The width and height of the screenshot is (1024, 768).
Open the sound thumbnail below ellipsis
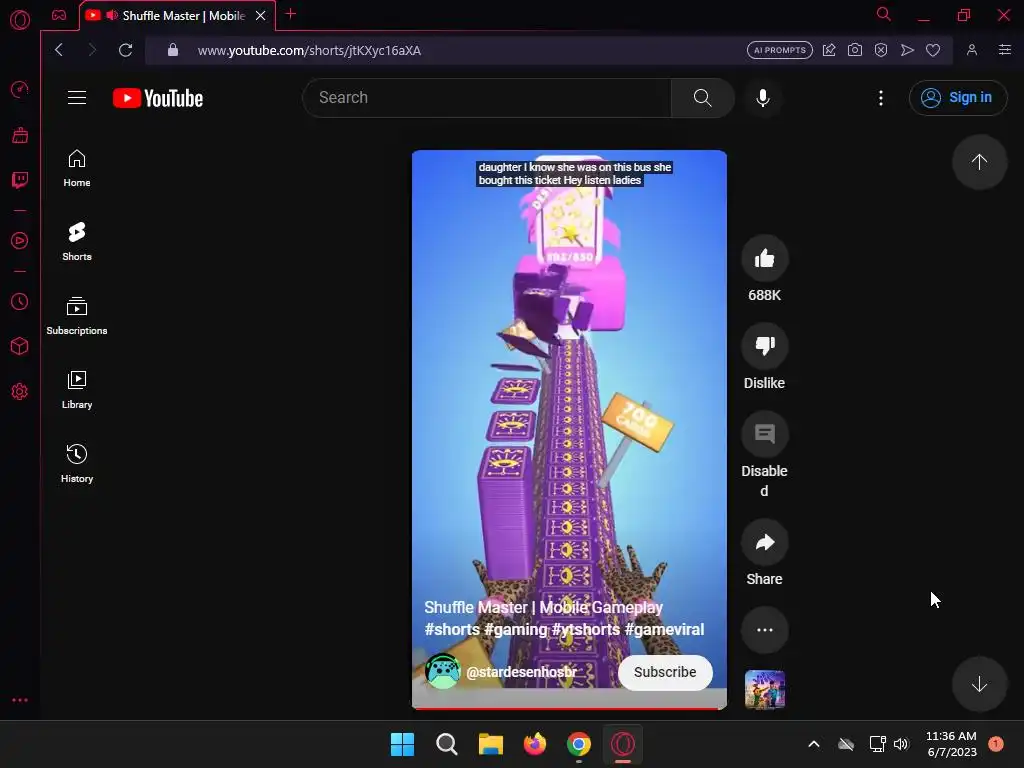[x=765, y=690]
